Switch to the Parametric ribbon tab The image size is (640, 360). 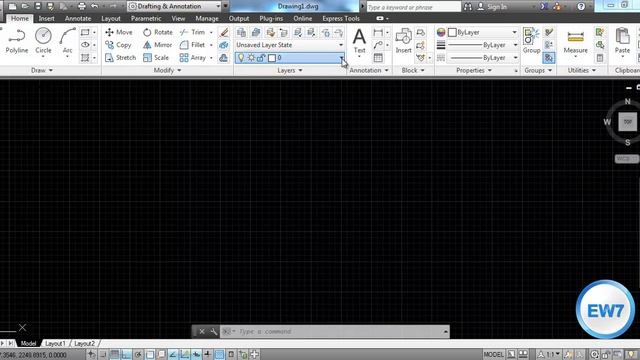(146, 18)
